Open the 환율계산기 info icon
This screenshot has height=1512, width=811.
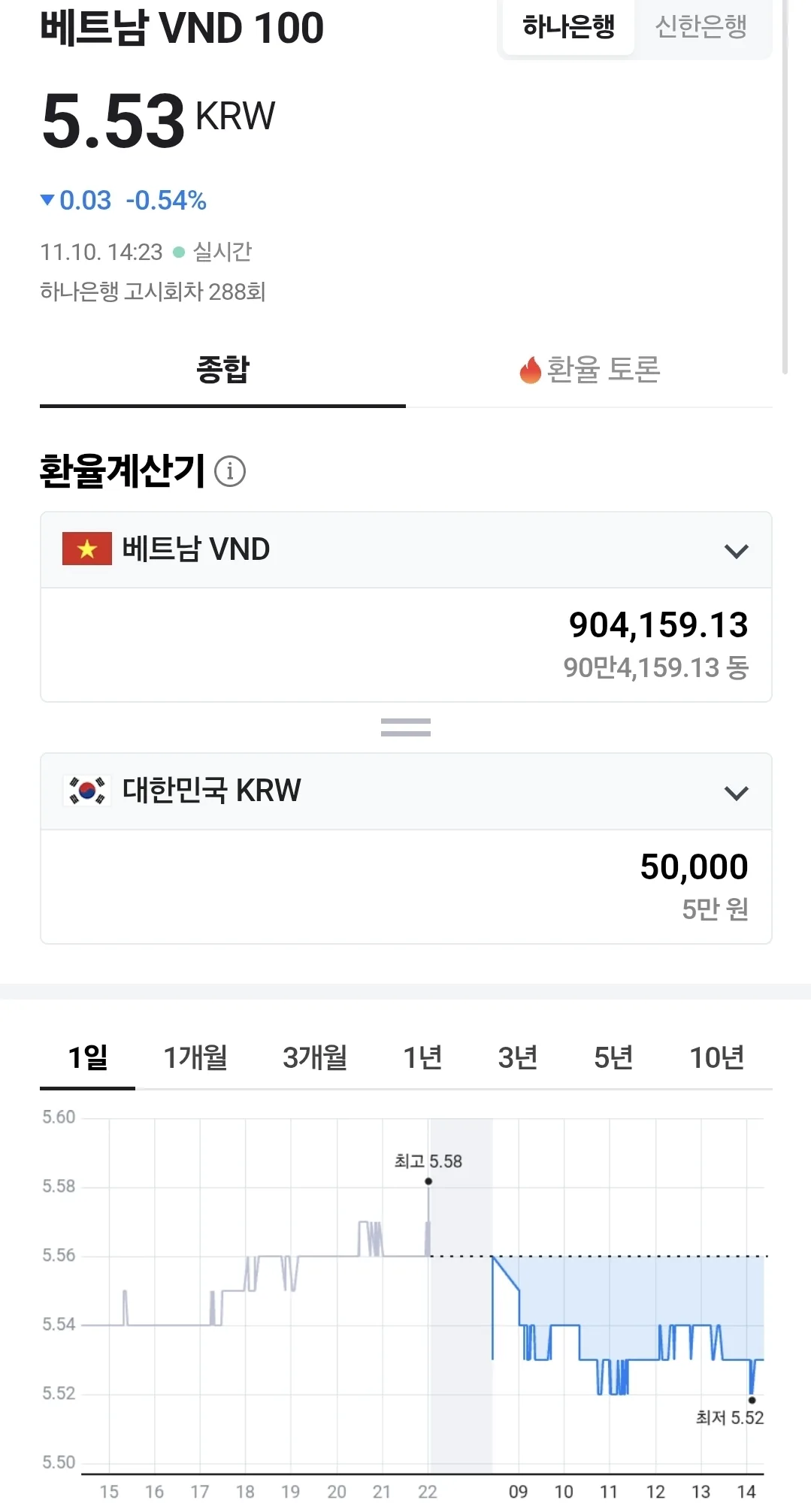click(230, 471)
